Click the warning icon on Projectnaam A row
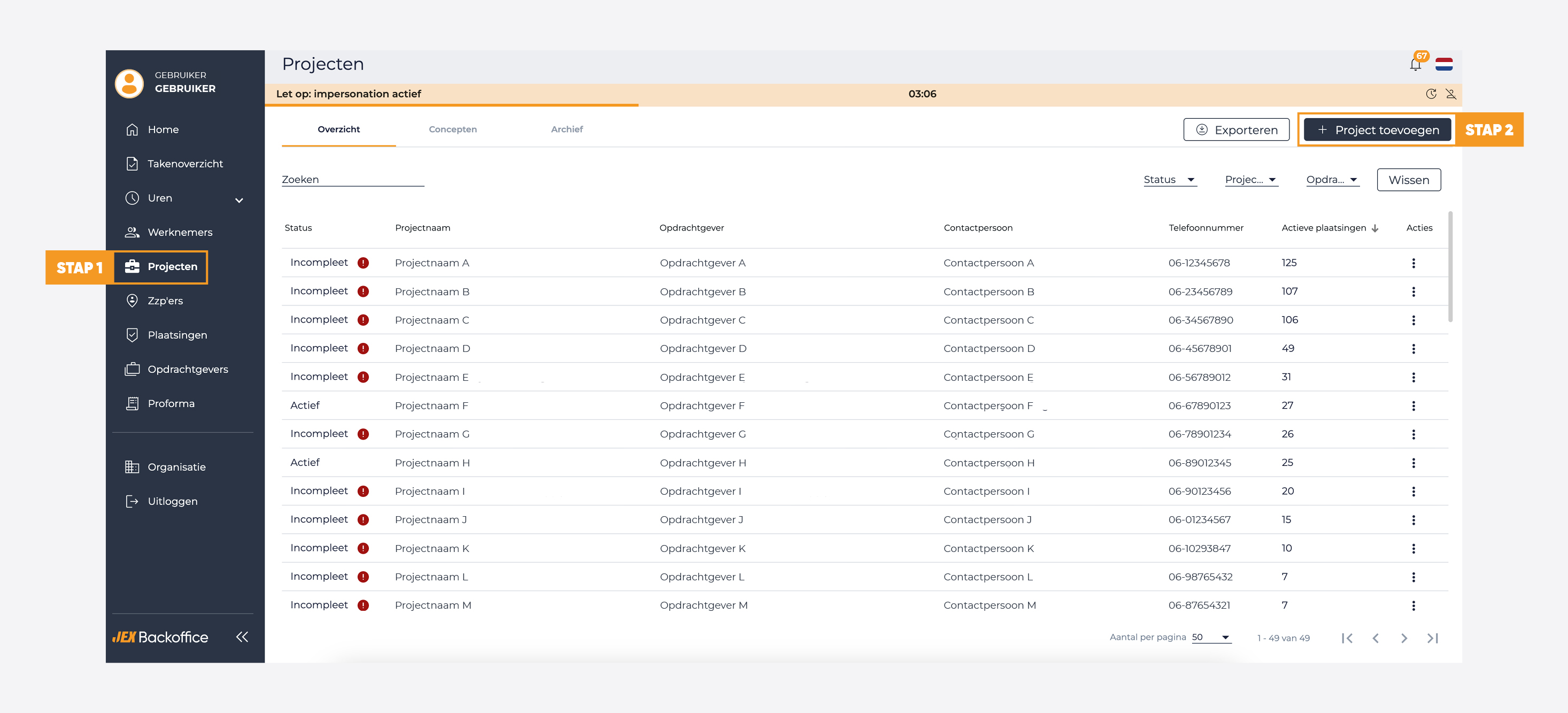Viewport: 1568px width, 713px height. click(364, 263)
